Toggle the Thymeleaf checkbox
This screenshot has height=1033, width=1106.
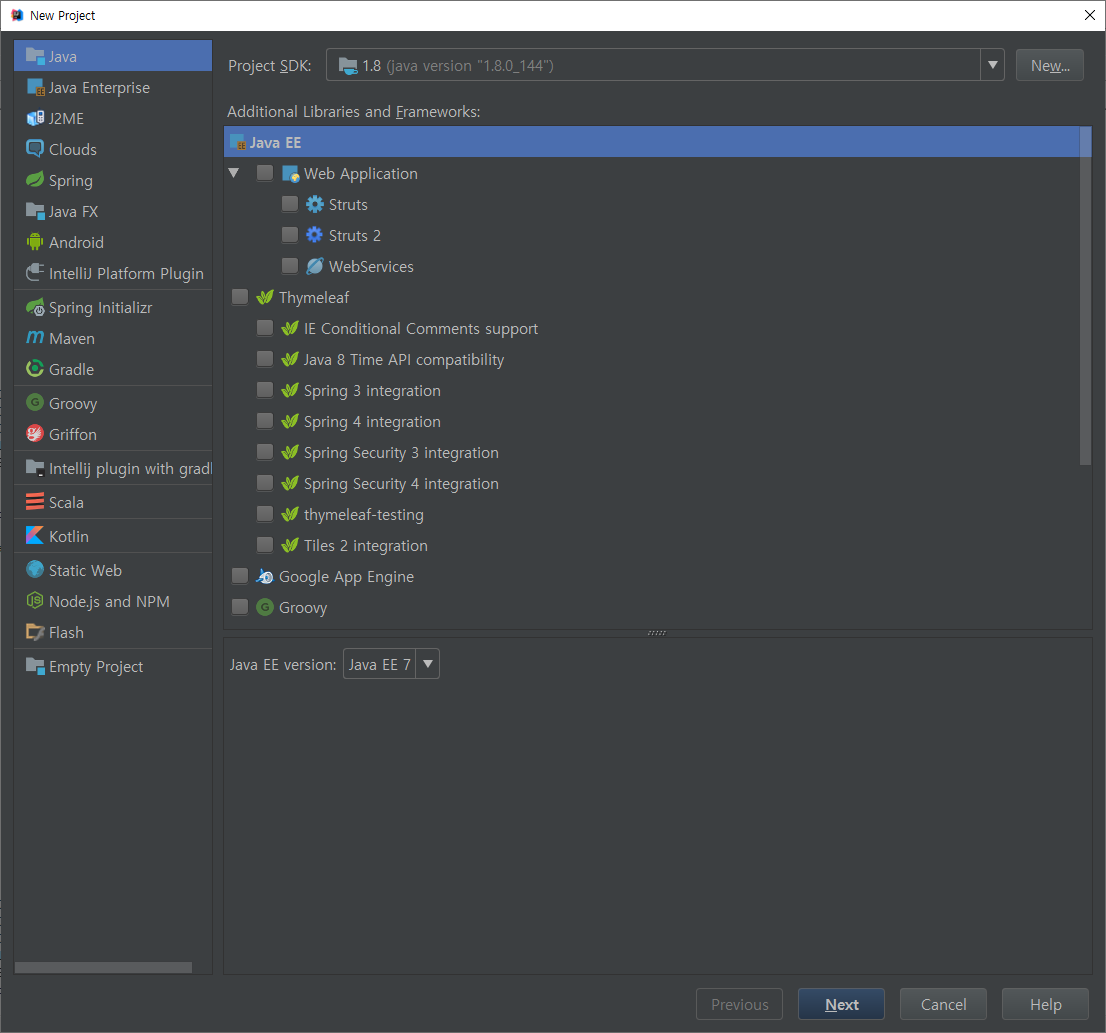(x=240, y=297)
